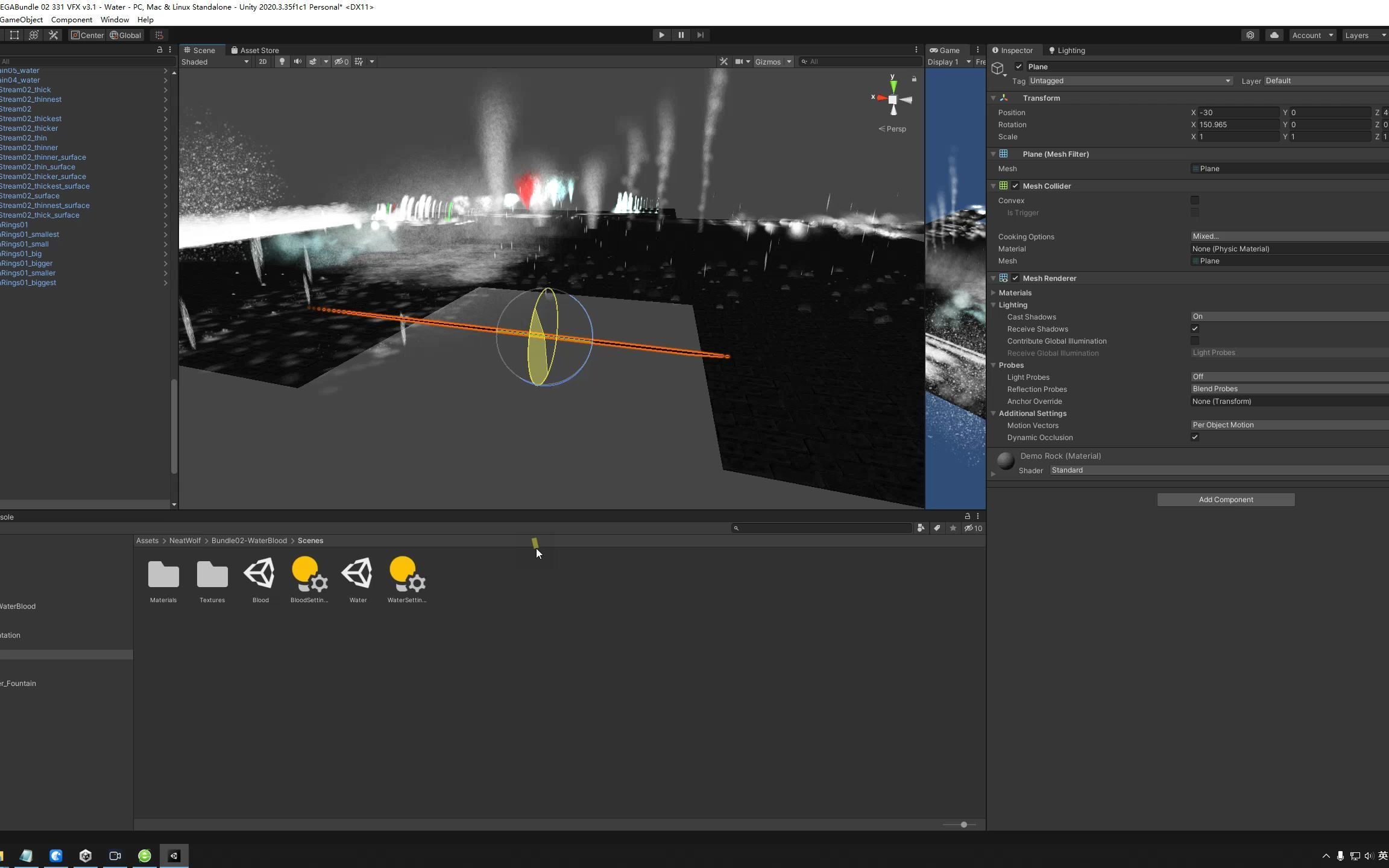
Task: Click the Pause button
Action: 681,35
